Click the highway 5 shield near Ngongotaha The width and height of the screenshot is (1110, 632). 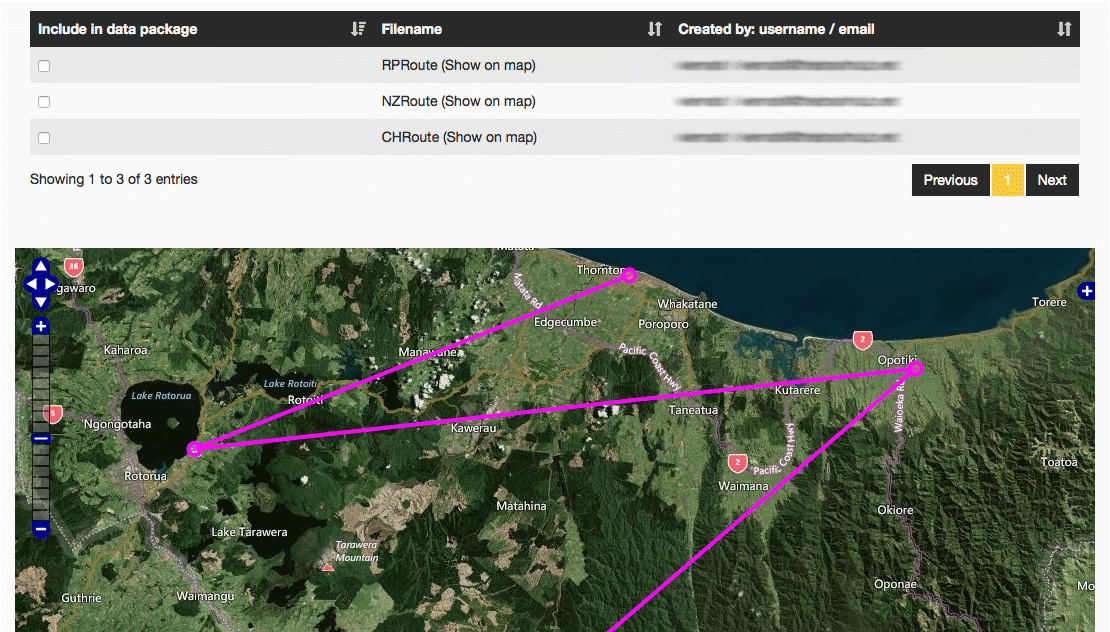coord(53,414)
